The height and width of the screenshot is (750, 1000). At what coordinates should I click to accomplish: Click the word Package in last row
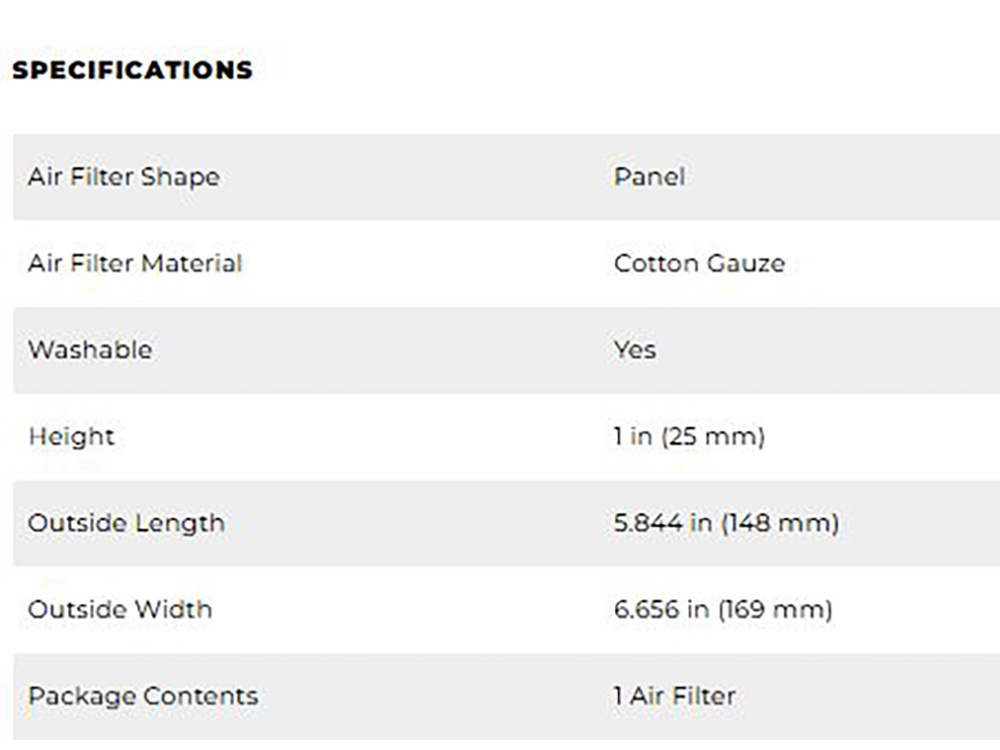click(81, 696)
